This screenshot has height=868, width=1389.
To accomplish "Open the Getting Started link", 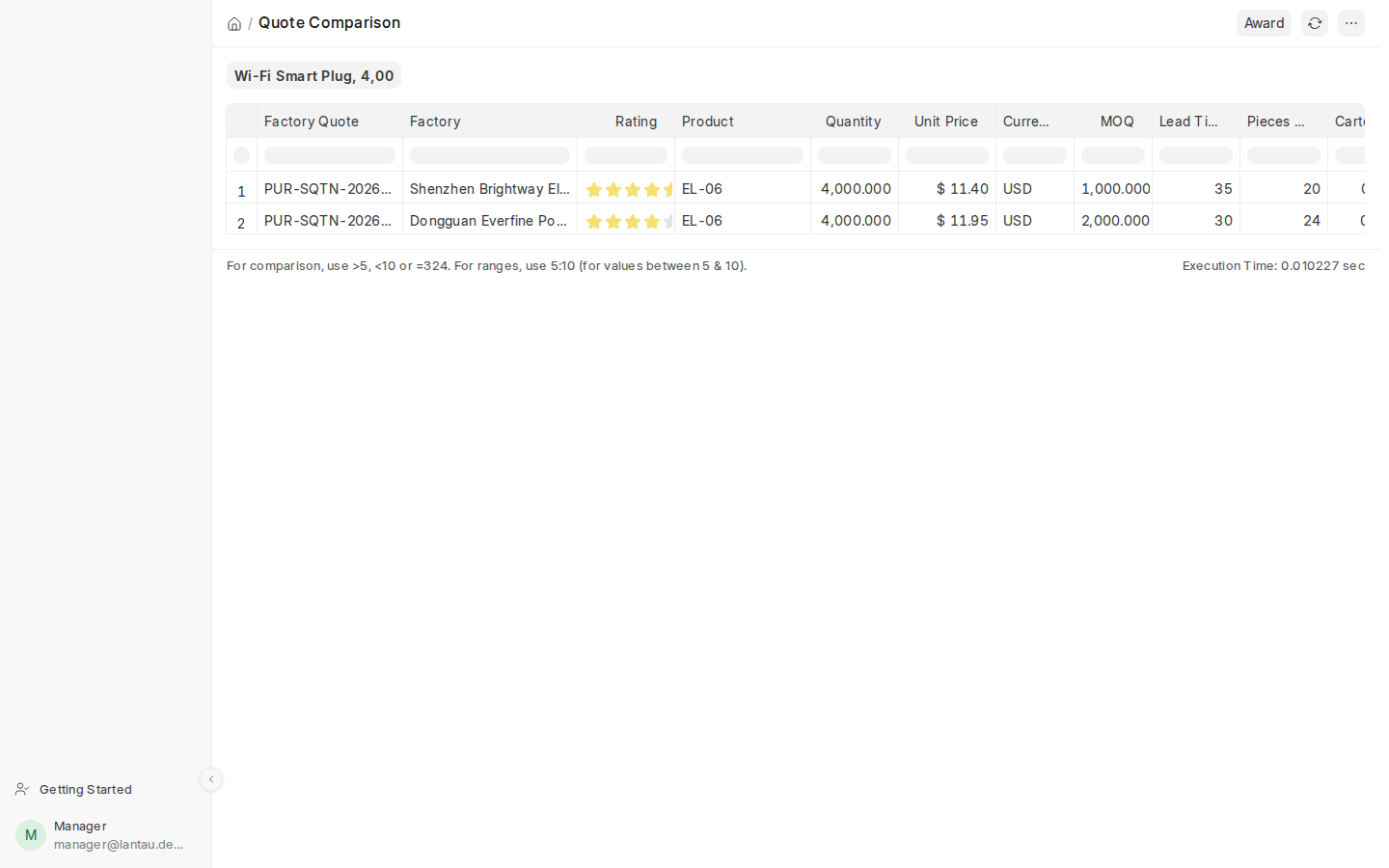I will point(86,789).
